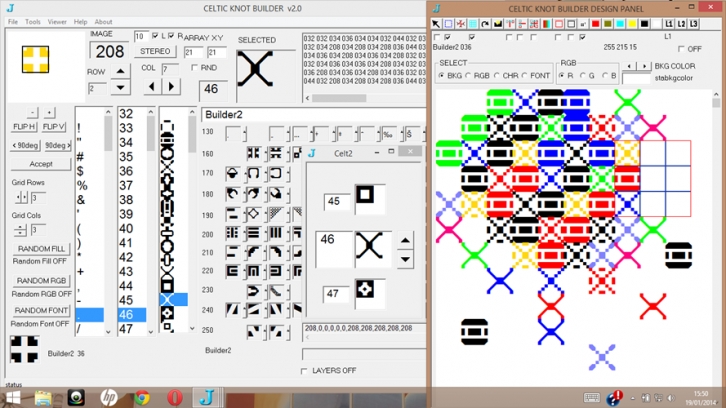Image resolution: width=726 pixels, height=408 pixels.
Task: Enable the LAYERS OFF checkbox
Action: point(305,371)
